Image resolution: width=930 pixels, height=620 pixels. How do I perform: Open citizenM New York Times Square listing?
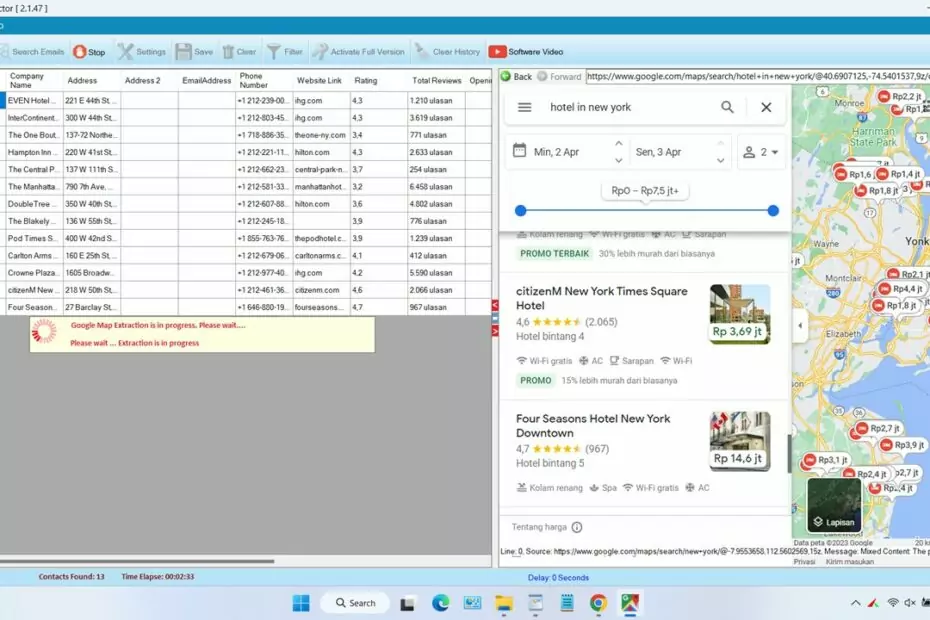point(601,298)
